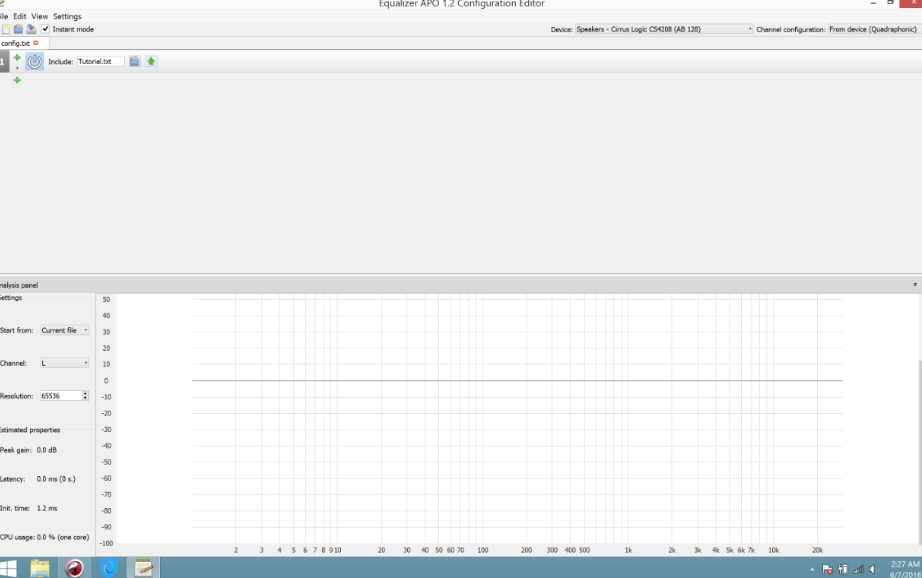Open the included file with the green arrow
The image size is (922, 578).
pyautogui.click(x=151, y=61)
